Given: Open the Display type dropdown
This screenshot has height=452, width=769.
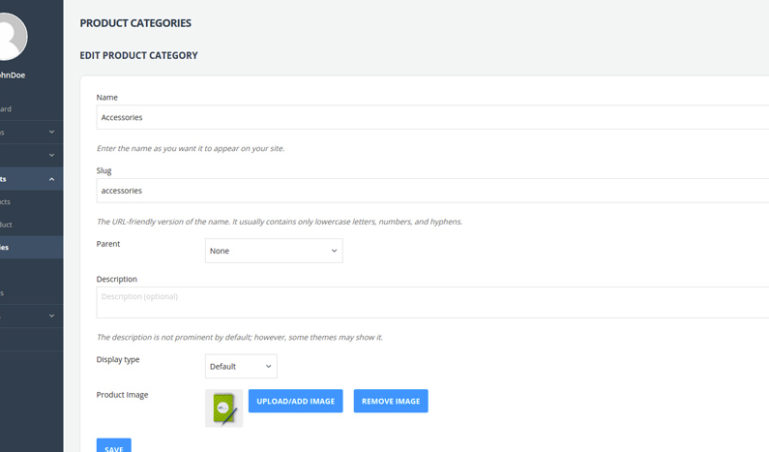Looking at the screenshot, I should tap(240, 366).
